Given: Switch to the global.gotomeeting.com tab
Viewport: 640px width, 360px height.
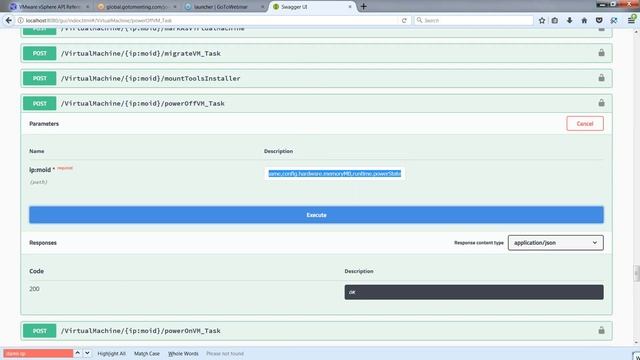Looking at the screenshot, I should (137, 7).
